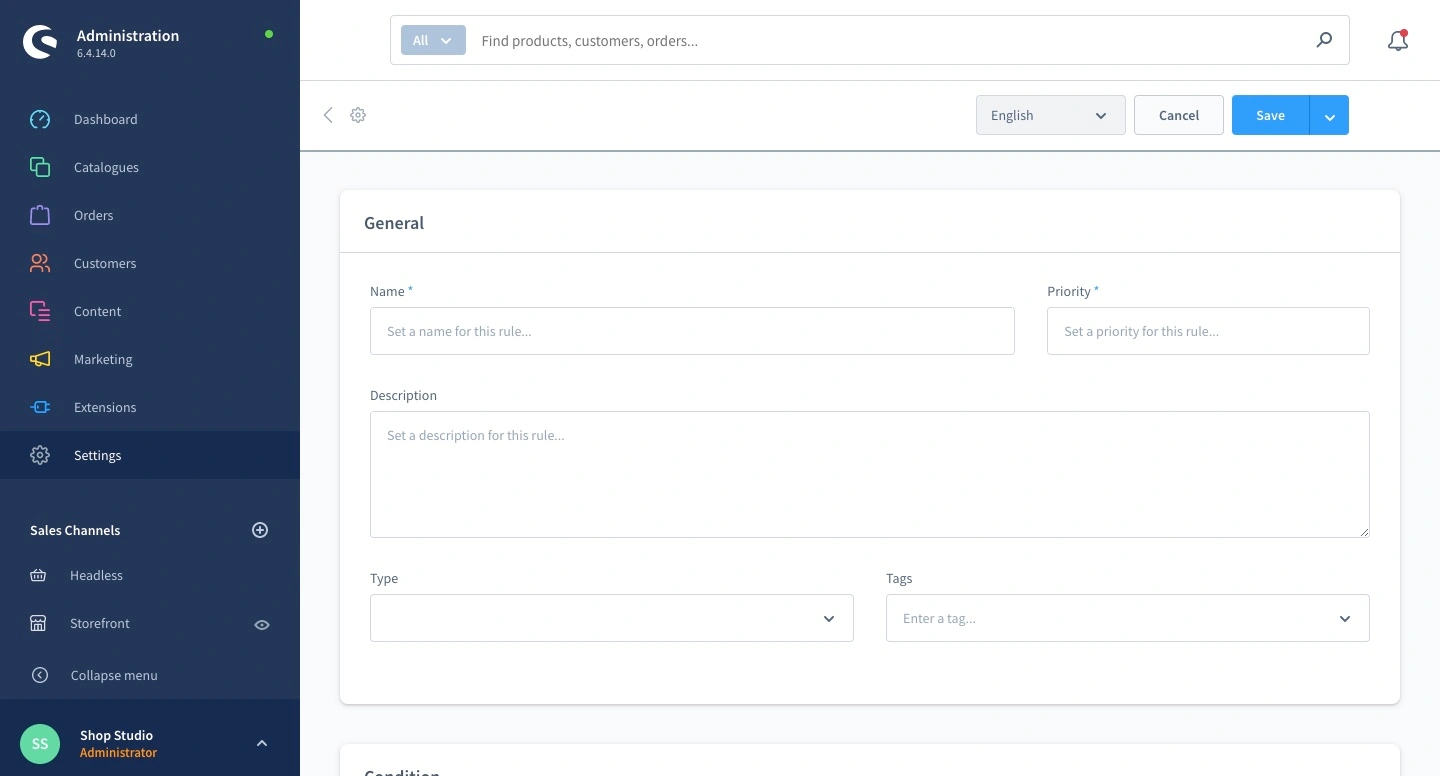Image resolution: width=1440 pixels, height=776 pixels.
Task: Open Catalogues via its sidebar icon
Action: point(40,167)
